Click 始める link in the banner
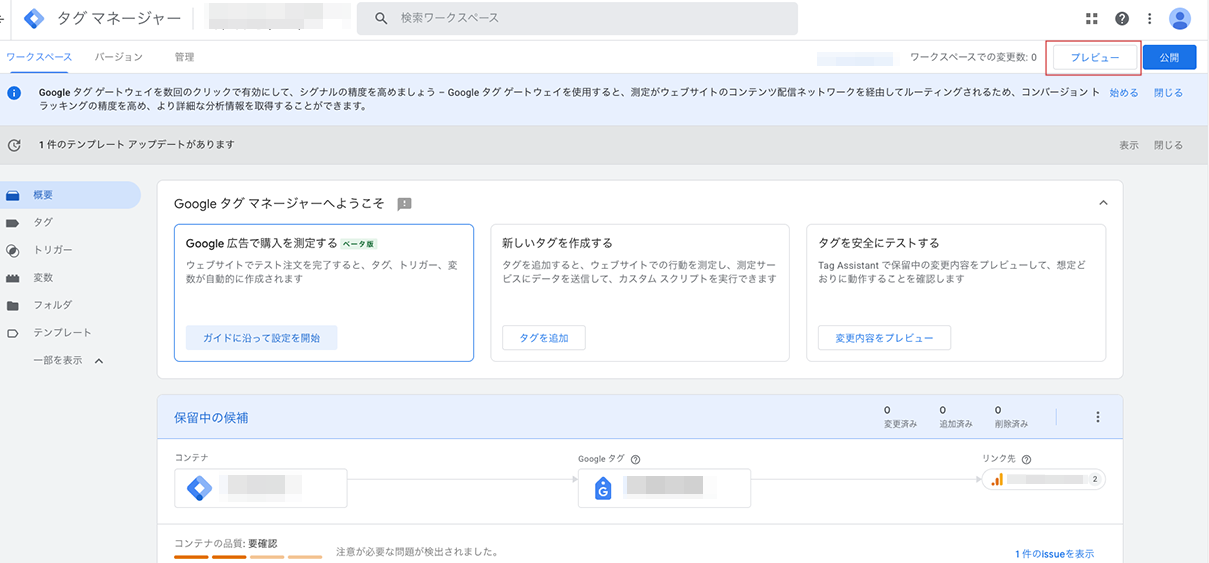The image size is (1209, 563). coord(1124,93)
